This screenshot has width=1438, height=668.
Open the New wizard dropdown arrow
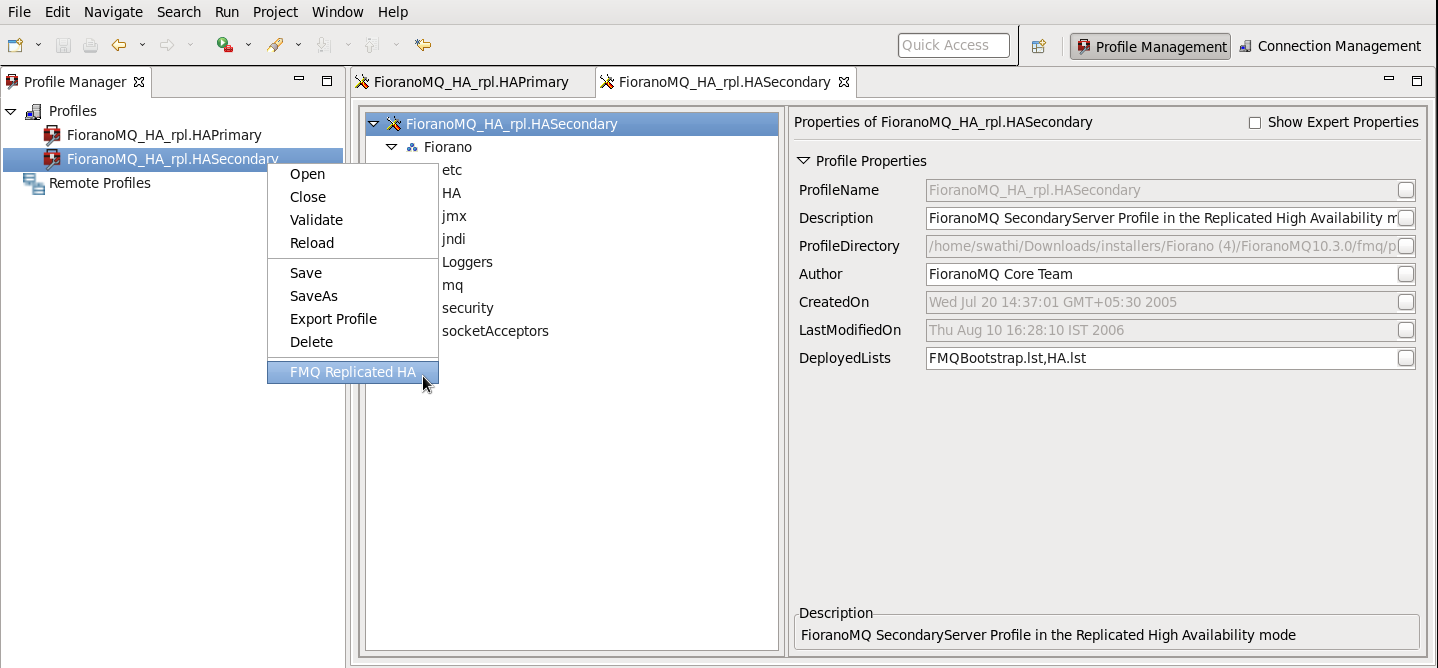(x=38, y=45)
